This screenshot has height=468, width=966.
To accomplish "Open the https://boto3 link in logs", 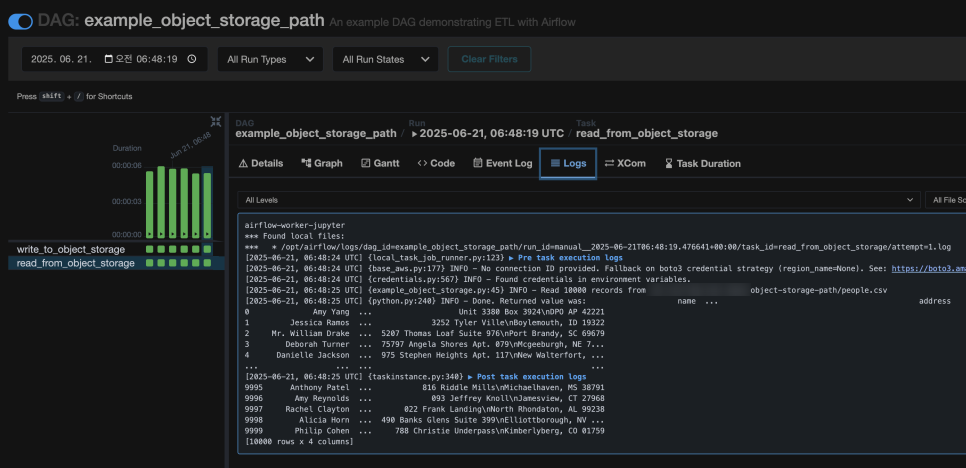I will 928,268.
